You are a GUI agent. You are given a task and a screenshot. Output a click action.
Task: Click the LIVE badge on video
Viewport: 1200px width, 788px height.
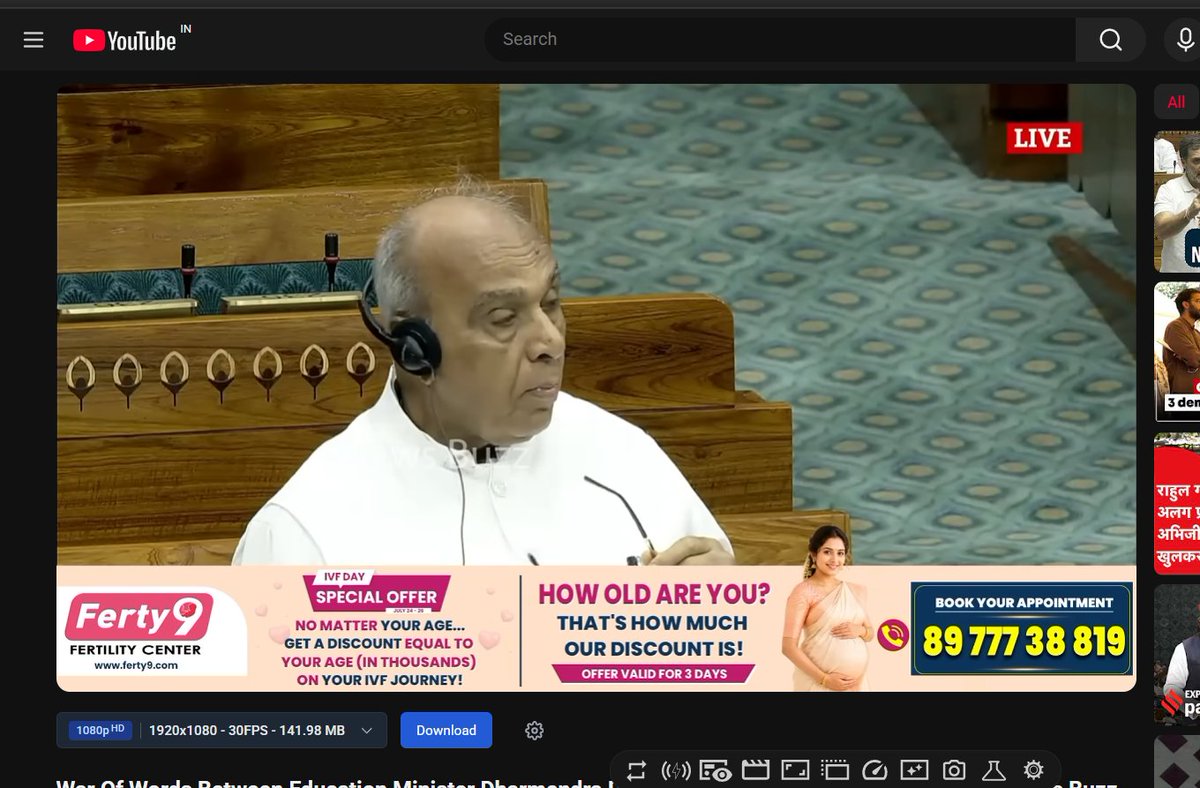coord(1044,138)
